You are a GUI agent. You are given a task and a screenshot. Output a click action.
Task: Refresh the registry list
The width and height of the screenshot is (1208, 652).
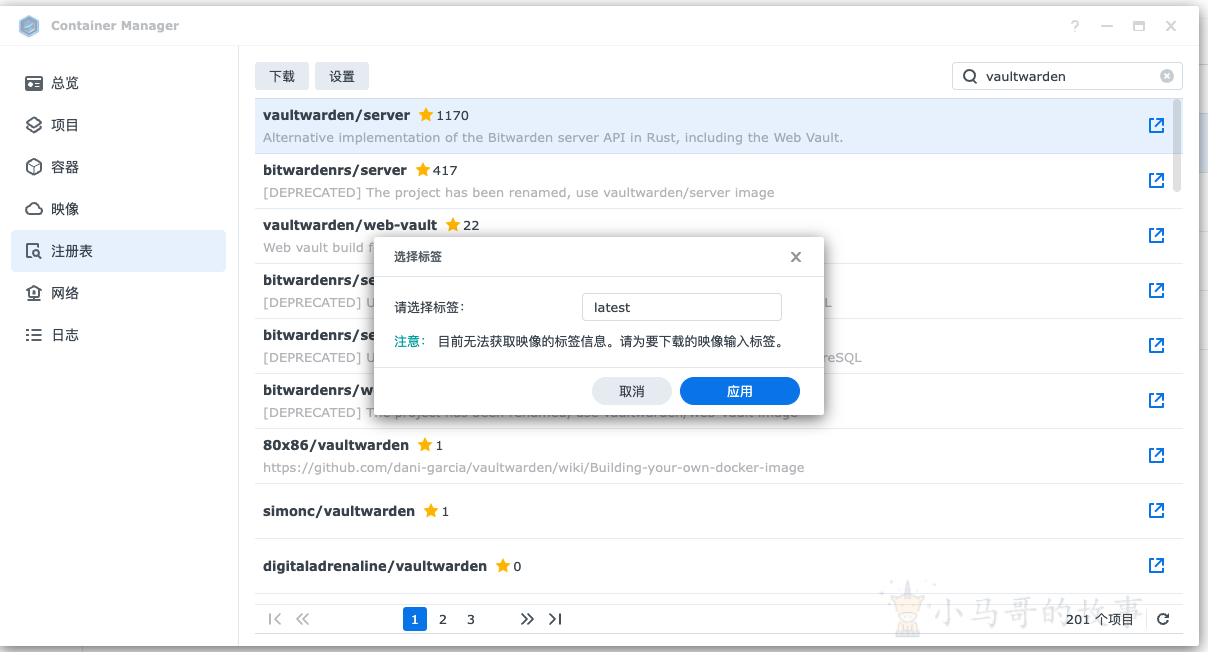pyautogui.click(x=1163, y=619)
